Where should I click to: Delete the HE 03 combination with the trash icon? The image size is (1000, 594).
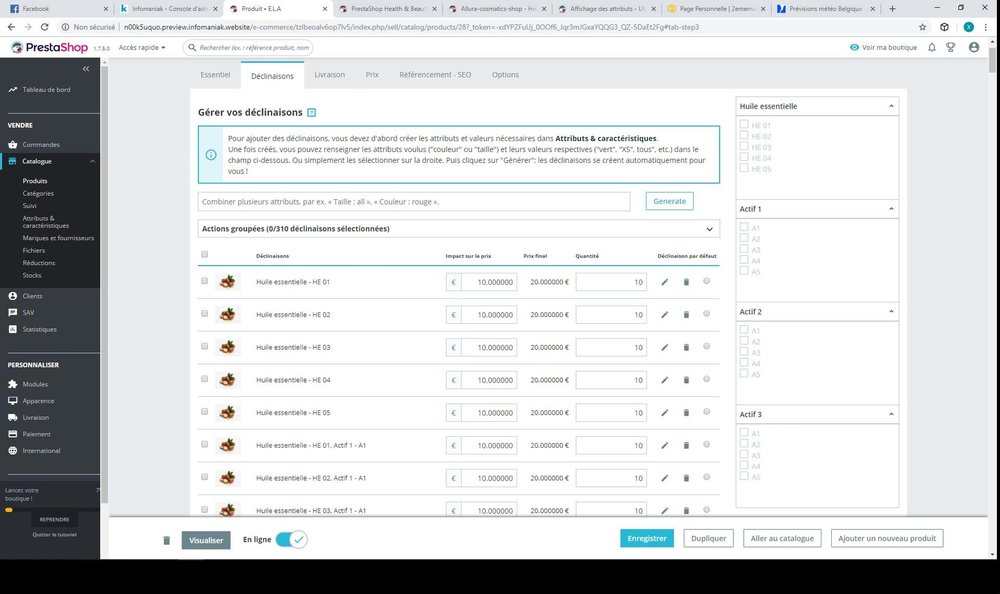pyautogui.click(x=686, y=347)
